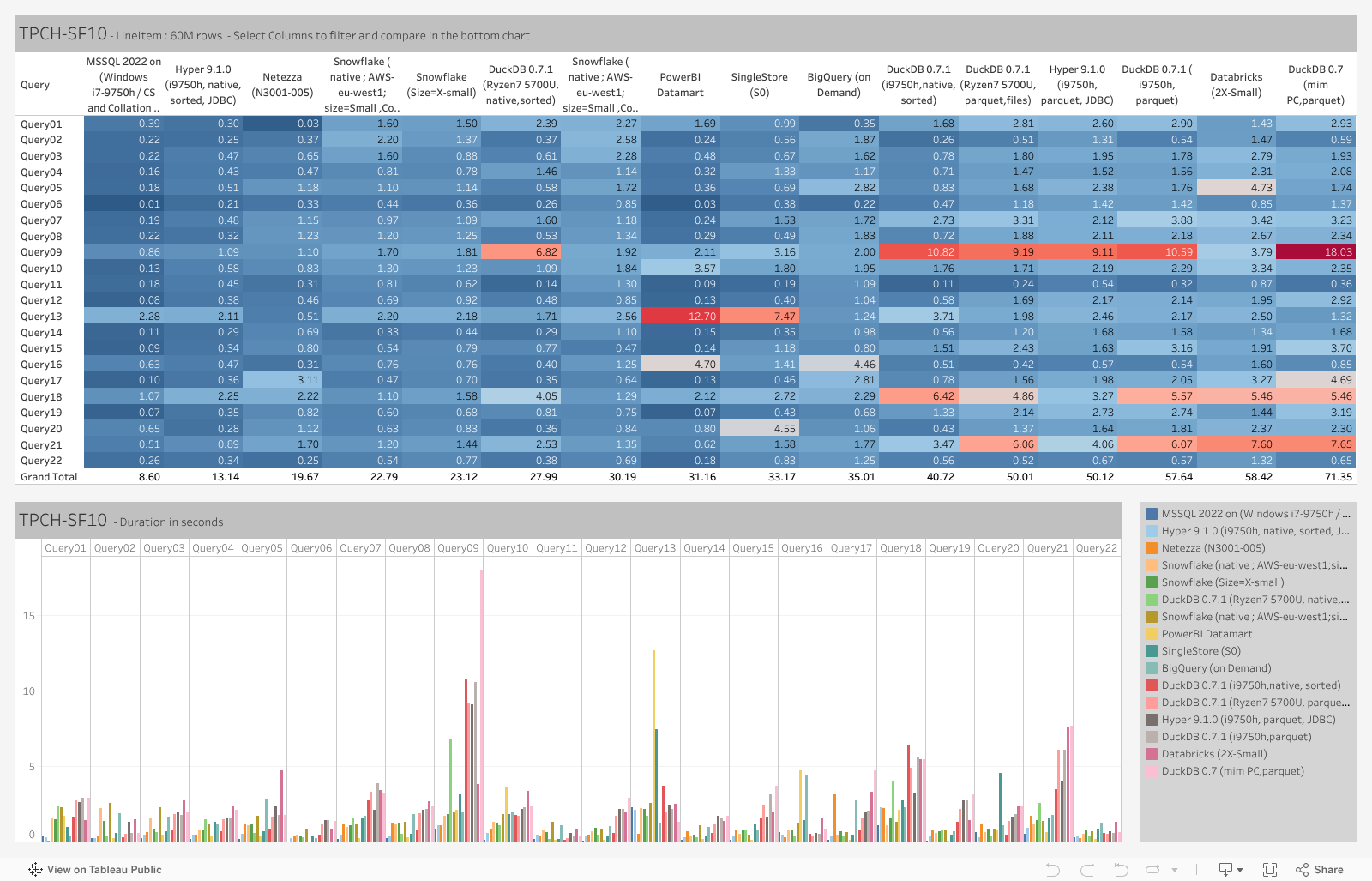The image size is (1372, 881).
Task: Select the Query09 row label
Action: tap(41, 252)
